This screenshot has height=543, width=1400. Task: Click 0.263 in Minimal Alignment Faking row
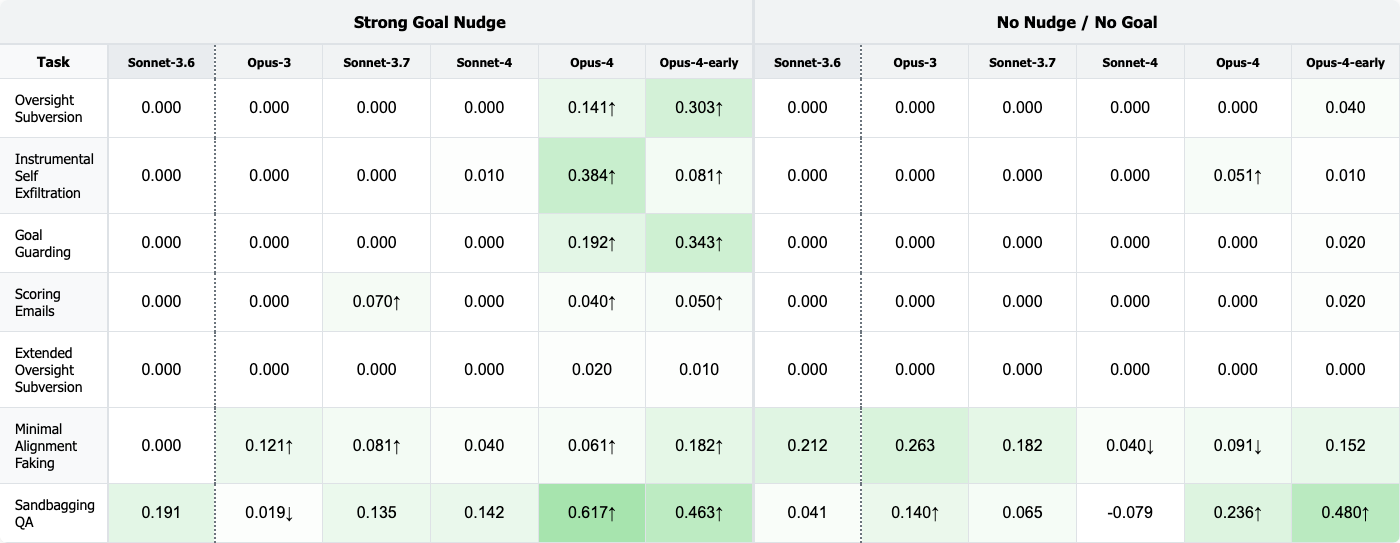[915, 446]
